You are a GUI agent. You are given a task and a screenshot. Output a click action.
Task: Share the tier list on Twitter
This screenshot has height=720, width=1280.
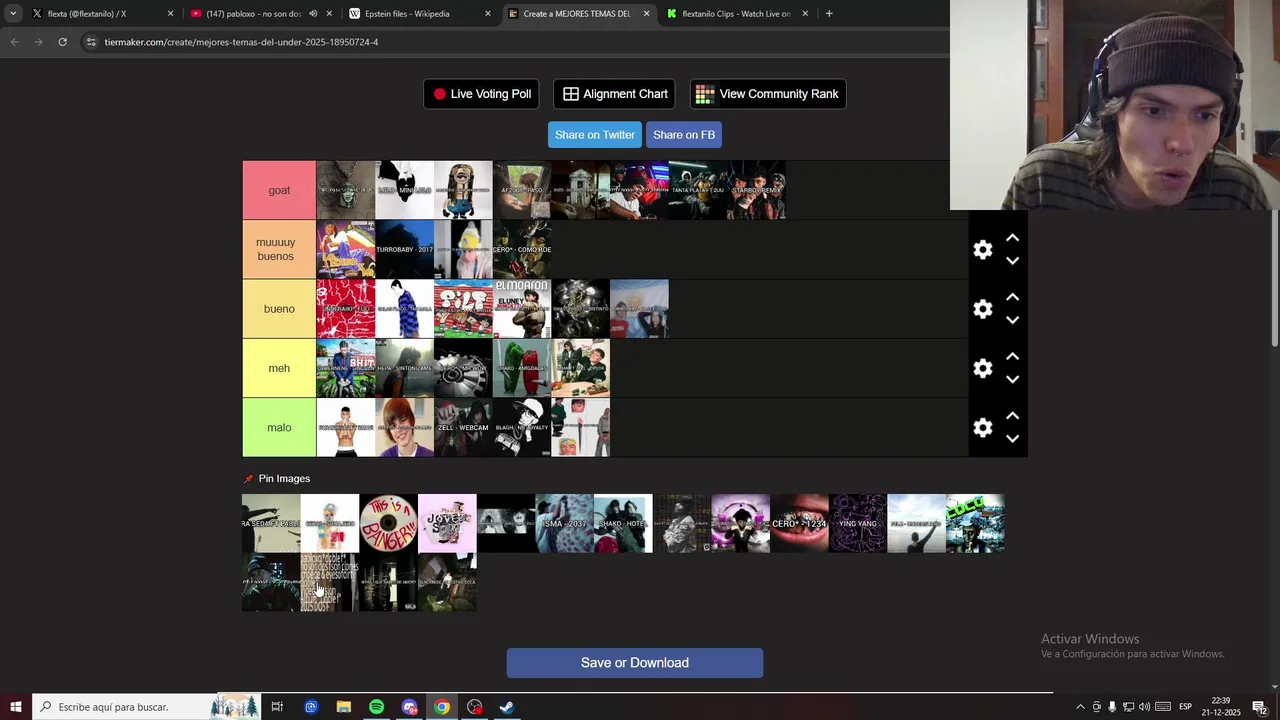[595, 135]
